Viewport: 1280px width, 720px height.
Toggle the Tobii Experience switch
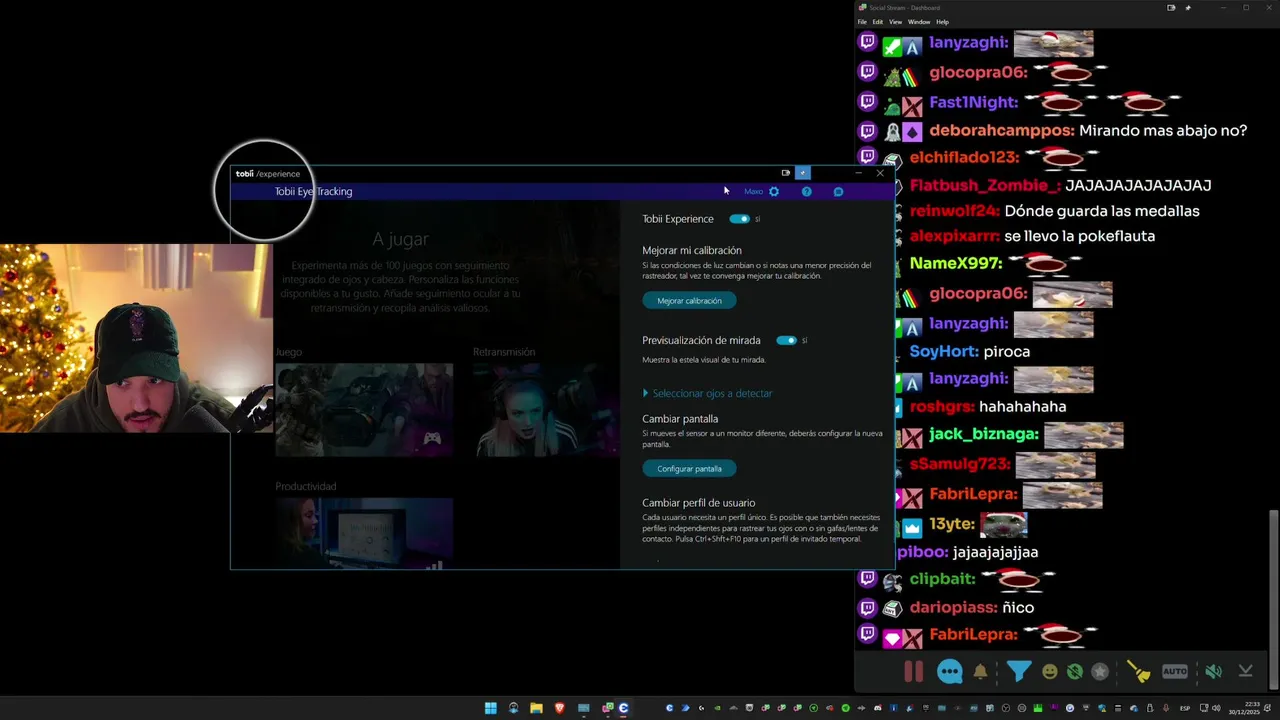739,219
